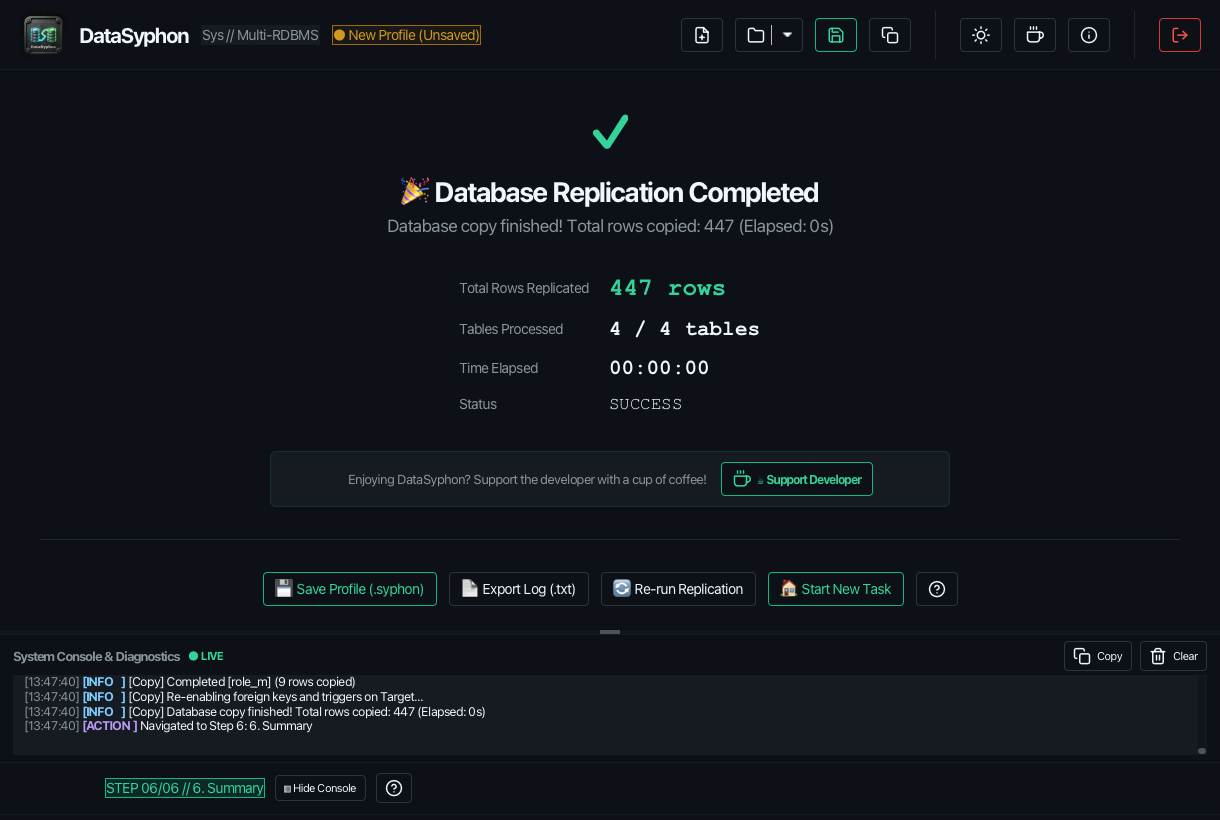The height and width of the screenshot is (820, 1220).
Task: Click the coffee cup icon in the top toolbar
Action: click(1035, 35)
